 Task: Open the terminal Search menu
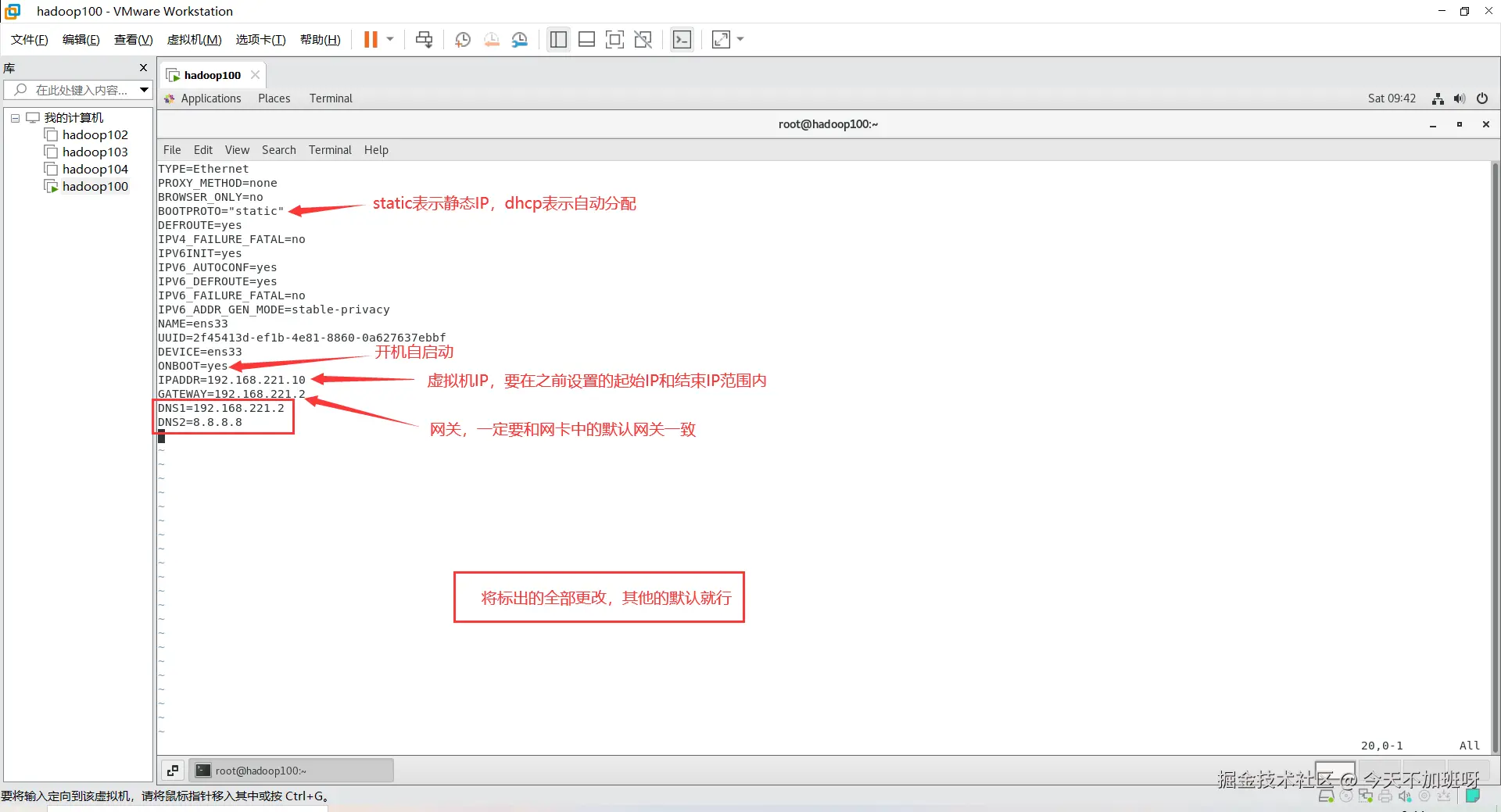point(279,150)
